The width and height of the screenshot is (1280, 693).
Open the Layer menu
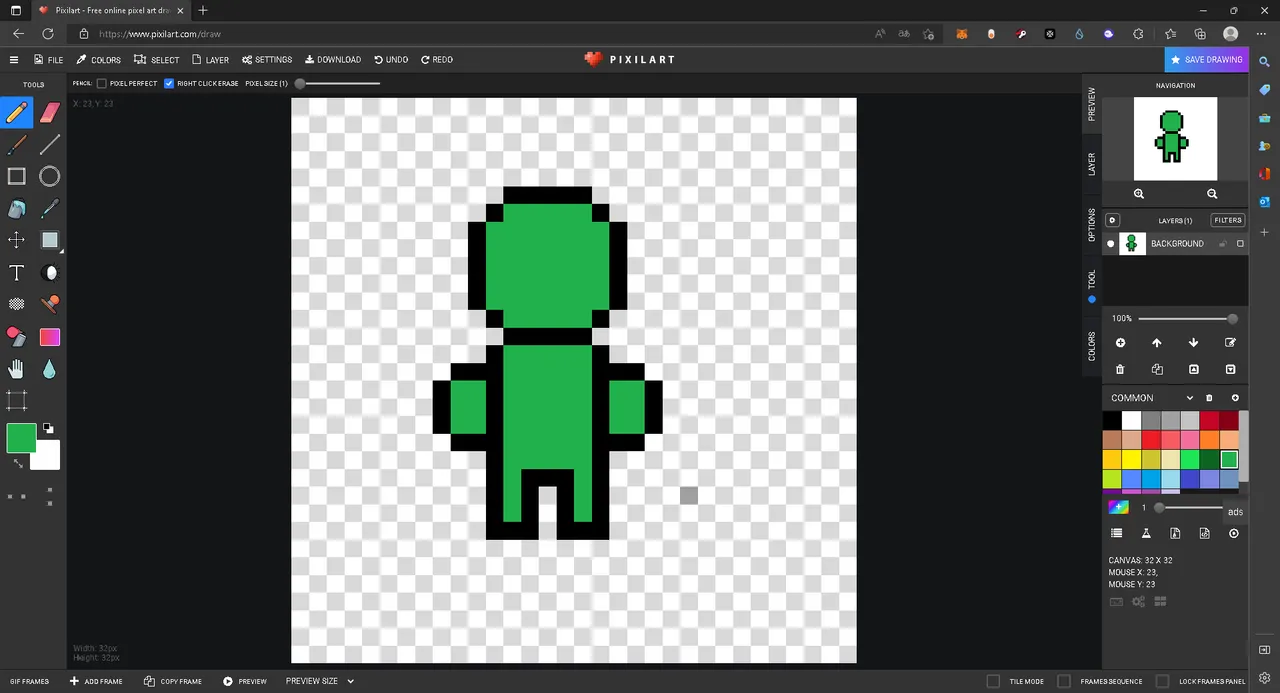click(210, 60)
